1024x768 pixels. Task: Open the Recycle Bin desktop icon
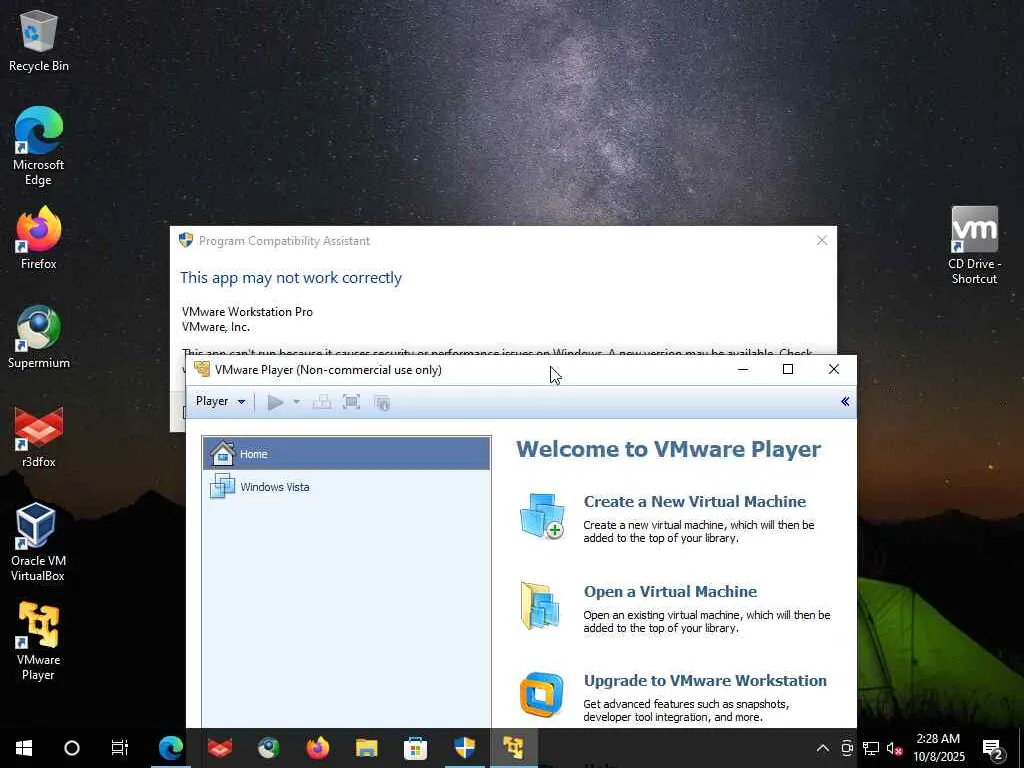pyautogui.click(x=39, y=40)
